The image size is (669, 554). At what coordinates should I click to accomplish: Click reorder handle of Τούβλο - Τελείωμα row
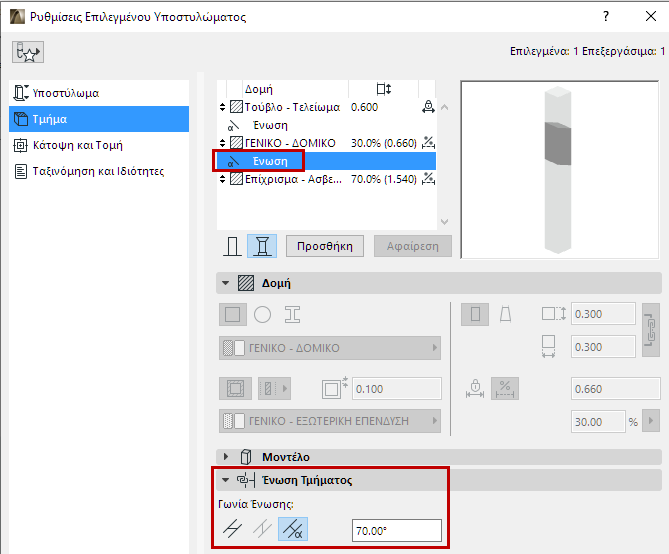pos(222,107)
